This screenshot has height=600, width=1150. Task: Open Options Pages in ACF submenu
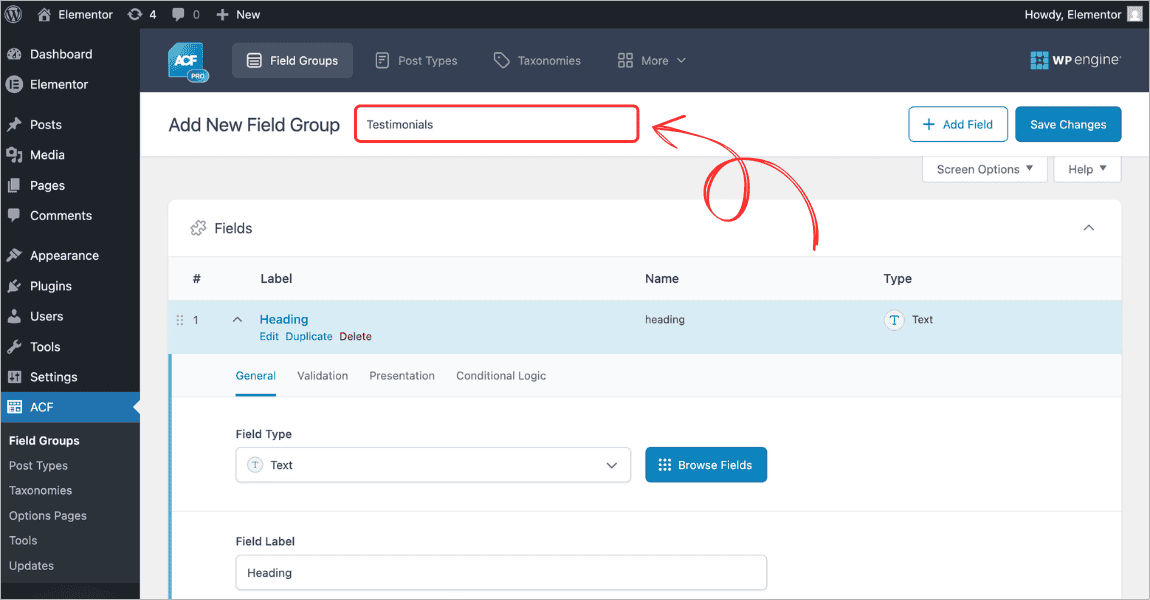pyautogui.click(x=48, y=516)
